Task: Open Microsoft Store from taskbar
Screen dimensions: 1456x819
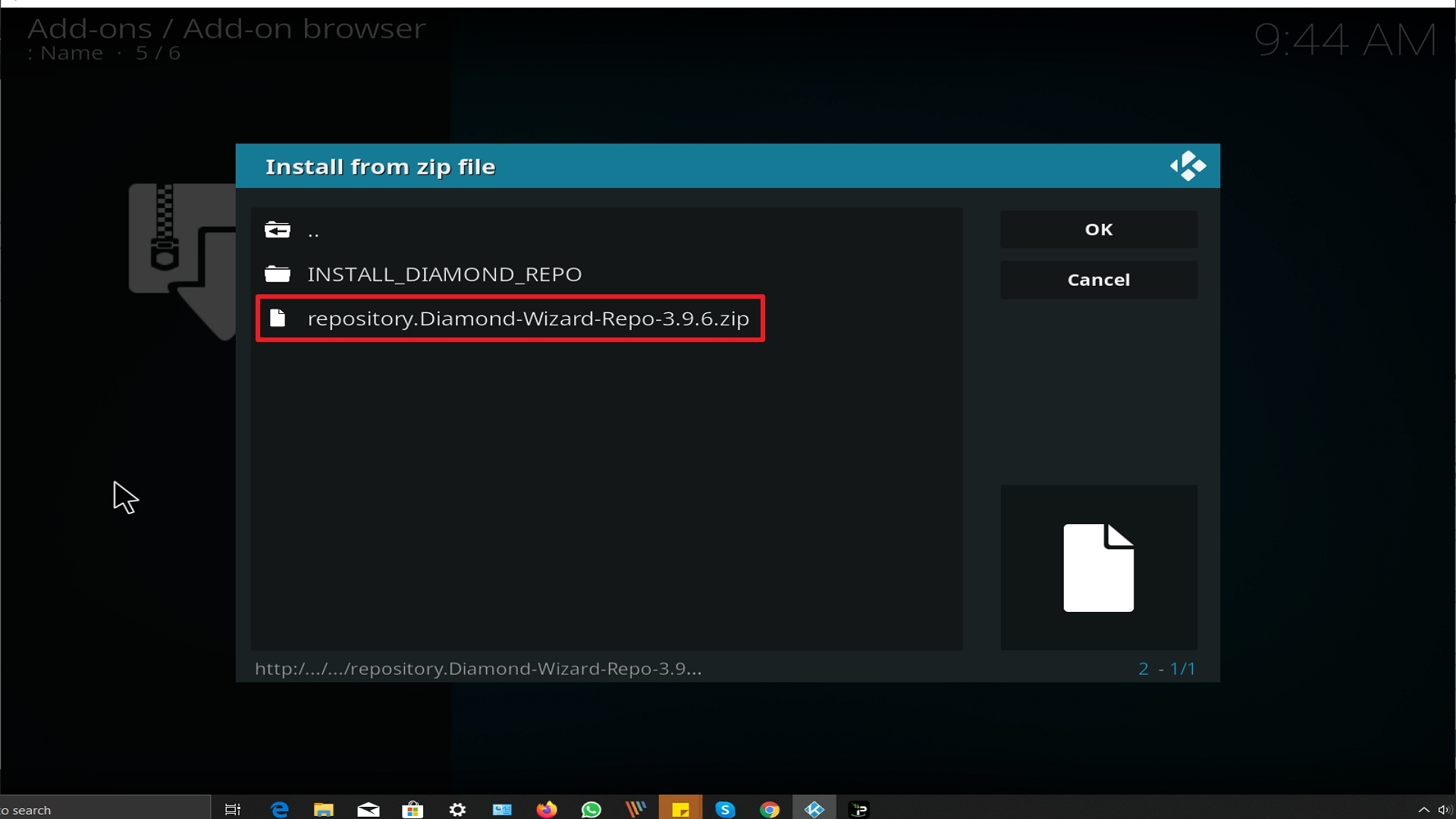Action: 413,809
